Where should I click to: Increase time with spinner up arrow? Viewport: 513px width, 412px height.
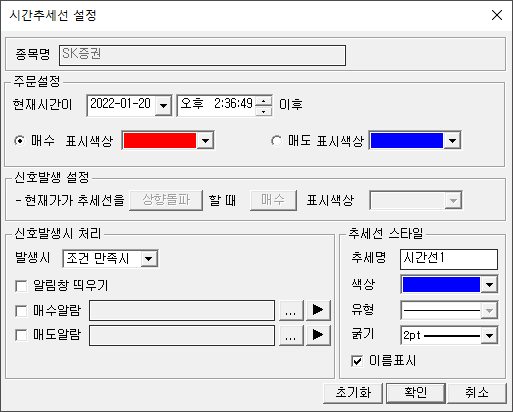[x=264, y=101]
